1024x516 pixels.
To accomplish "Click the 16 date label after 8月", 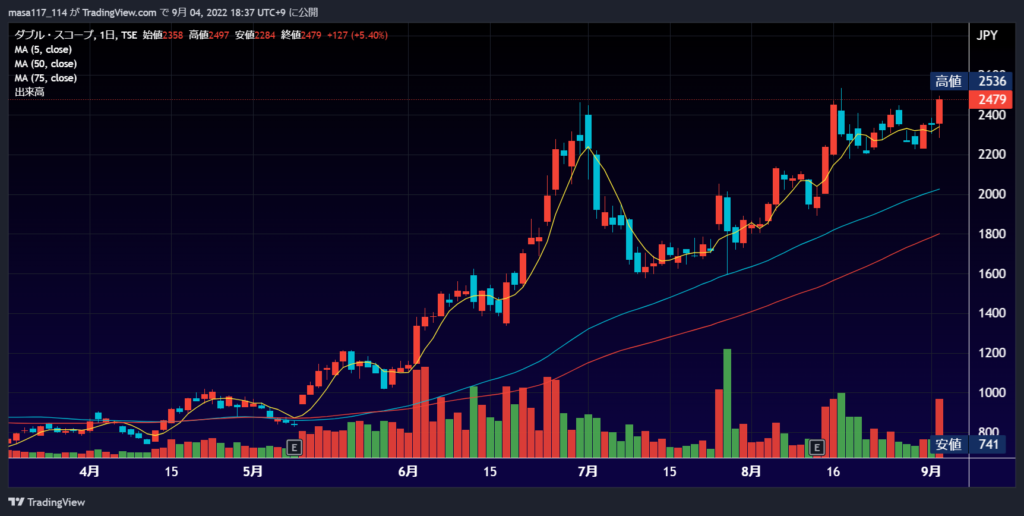I will tap(833, 472).
